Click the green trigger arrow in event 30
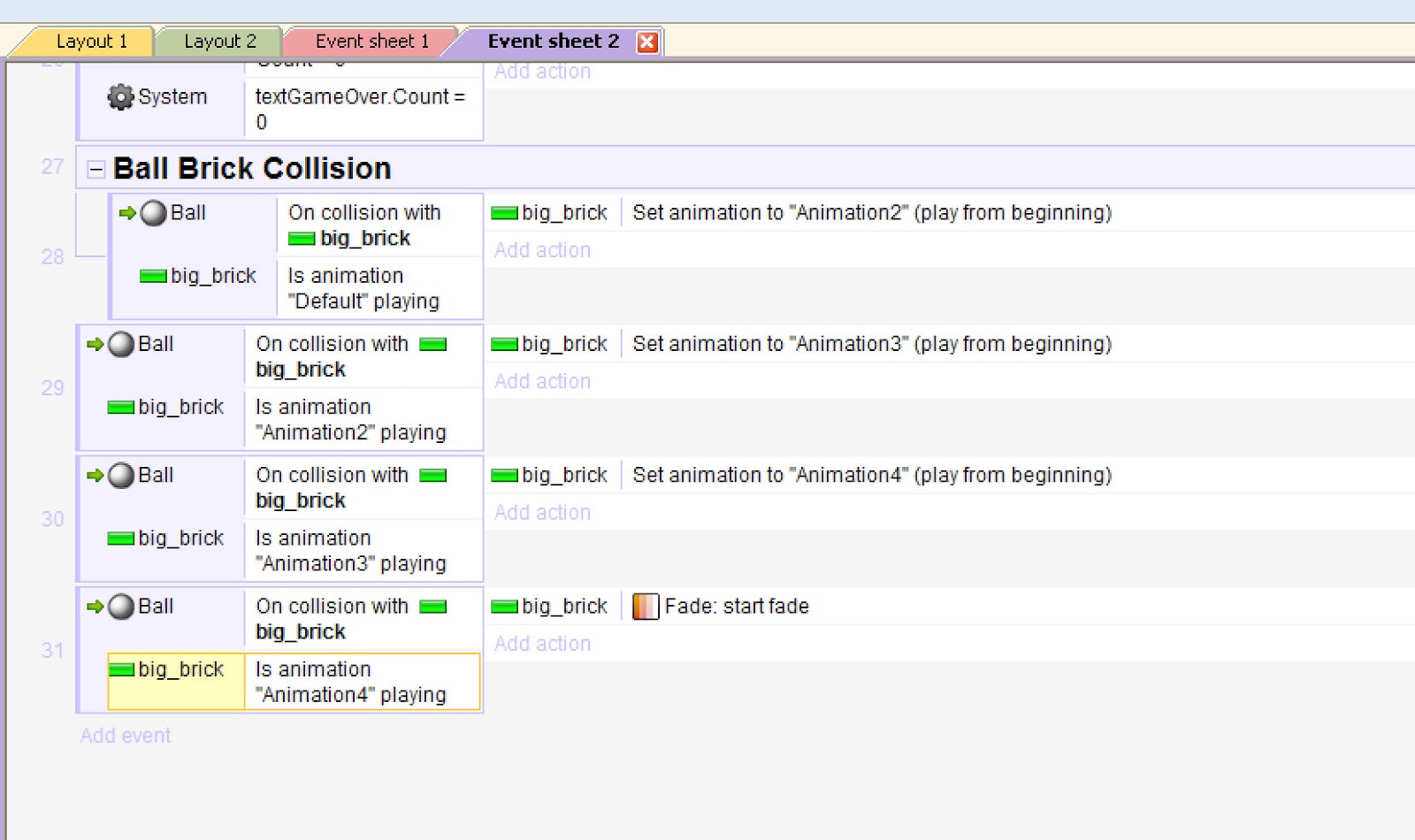 point(96,476)
